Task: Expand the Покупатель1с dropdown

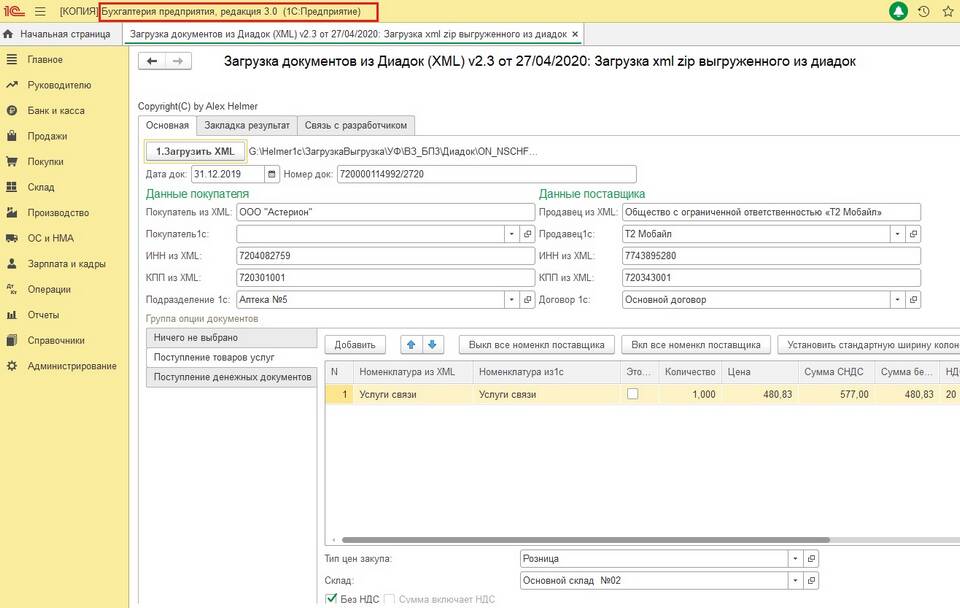Action: pos(512,234)
